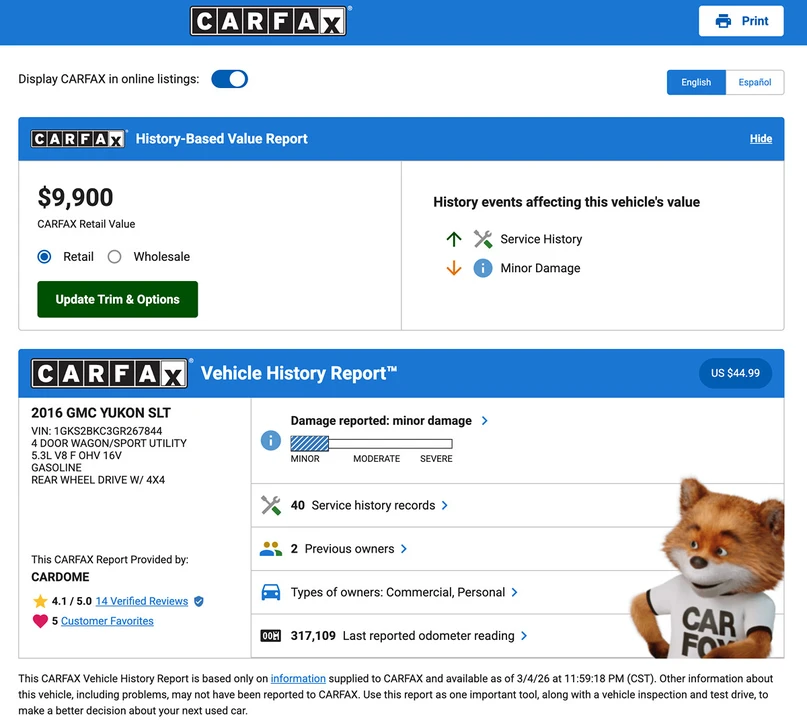
Task: Expand the 2 Previous owners chevron
Action: coord(404,549)
